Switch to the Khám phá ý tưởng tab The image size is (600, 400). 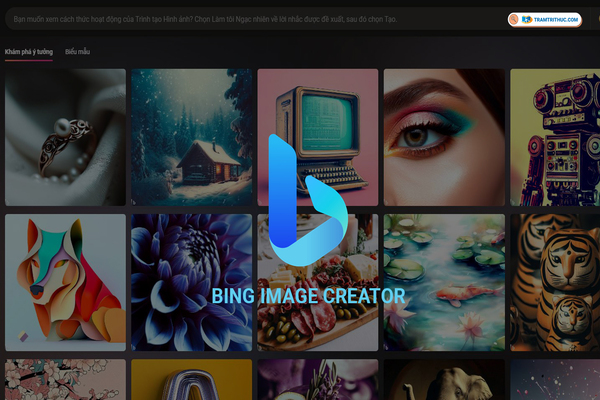coord(29,52)
